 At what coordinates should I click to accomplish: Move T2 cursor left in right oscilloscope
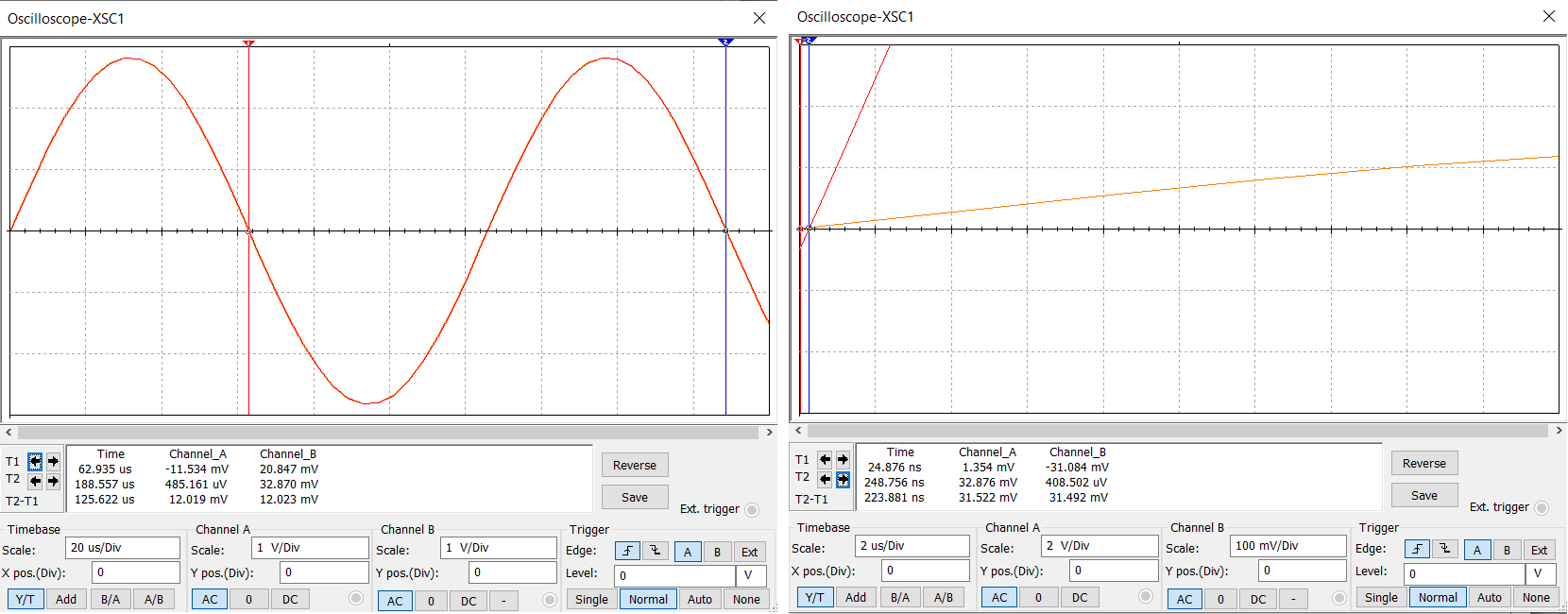click(825, 479)
